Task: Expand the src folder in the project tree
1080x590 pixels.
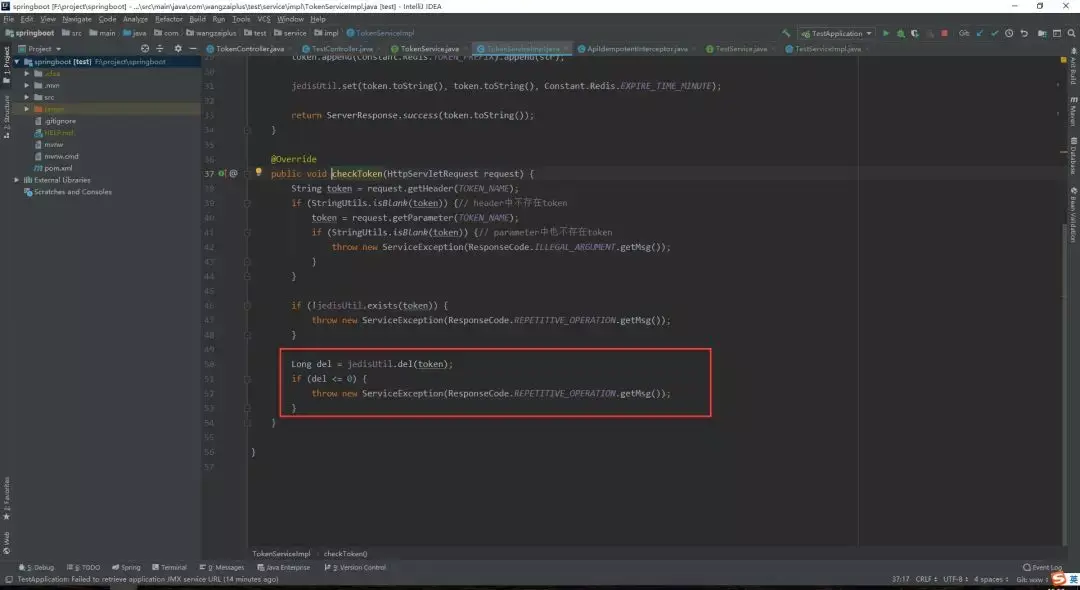Action: click(27, 97)
